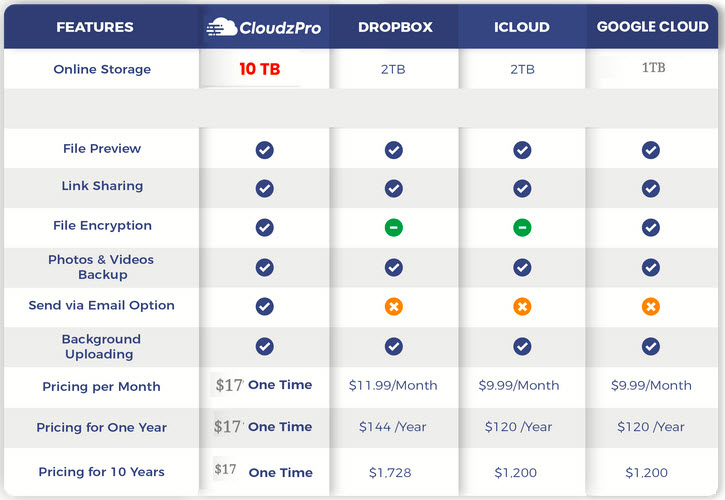This screenshot has height=500, width=725.
Task: Click the ICLOUD column header
Action: pos(522,27)
